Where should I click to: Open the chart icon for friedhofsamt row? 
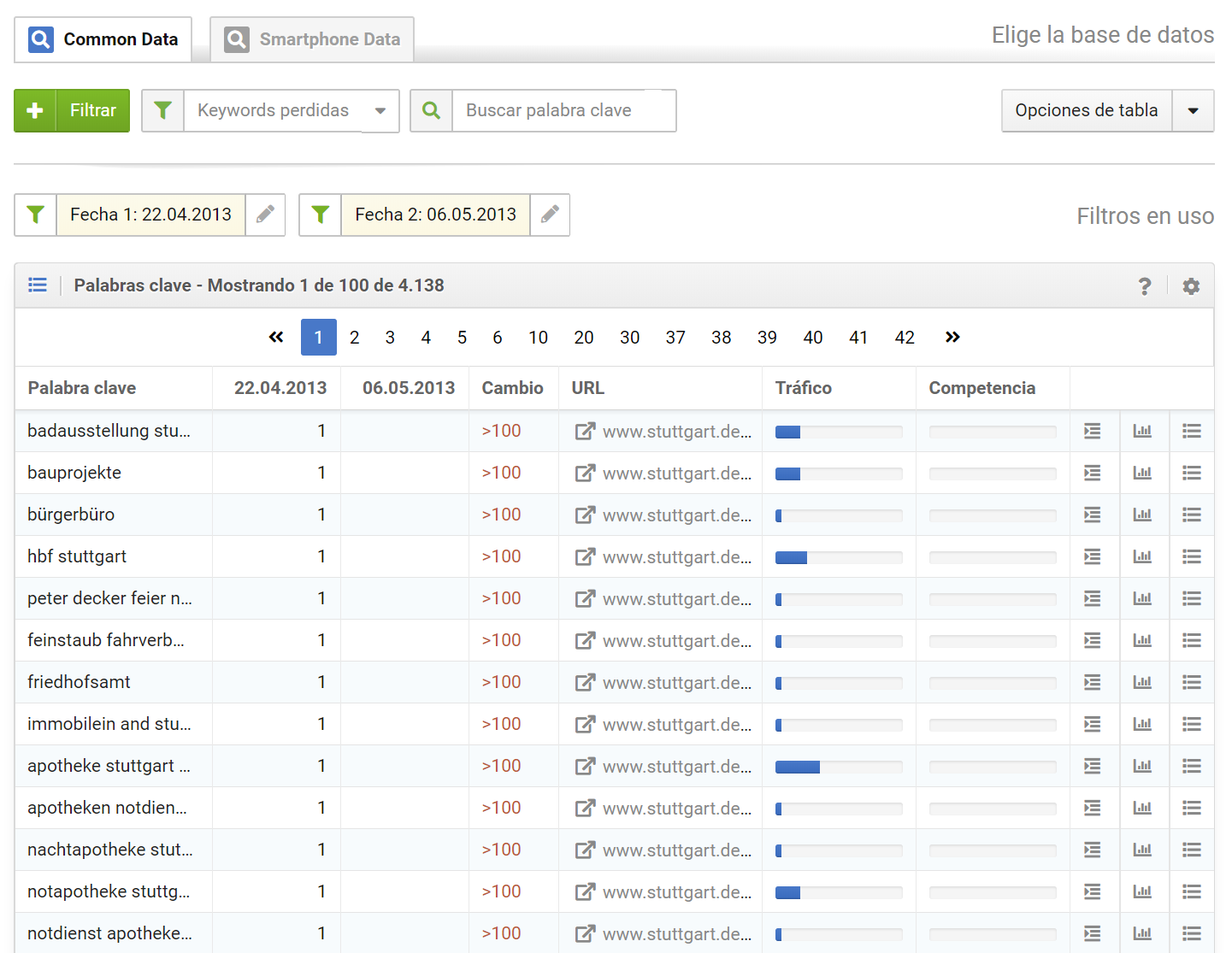(x=1142, y=682)
